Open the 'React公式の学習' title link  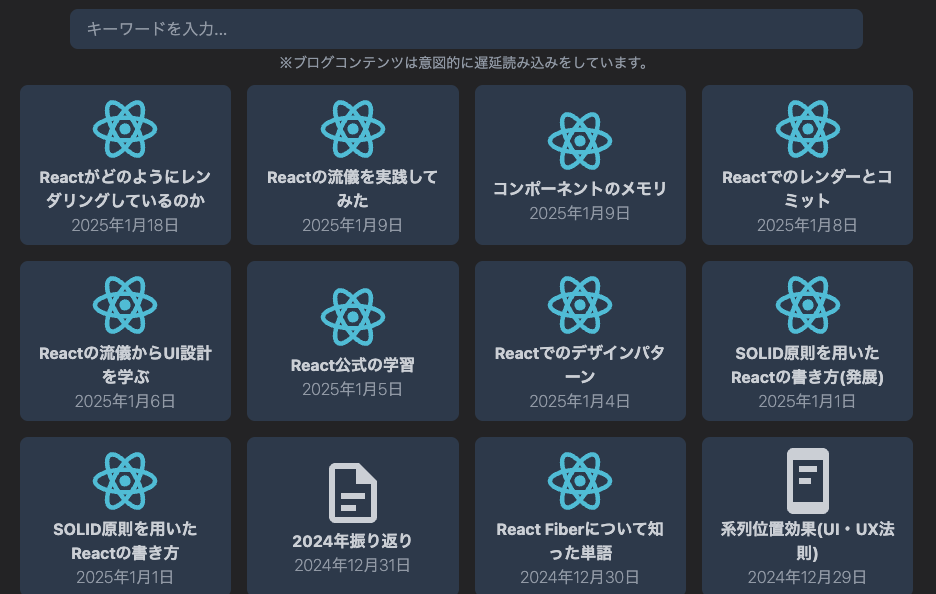pos(352,365)
